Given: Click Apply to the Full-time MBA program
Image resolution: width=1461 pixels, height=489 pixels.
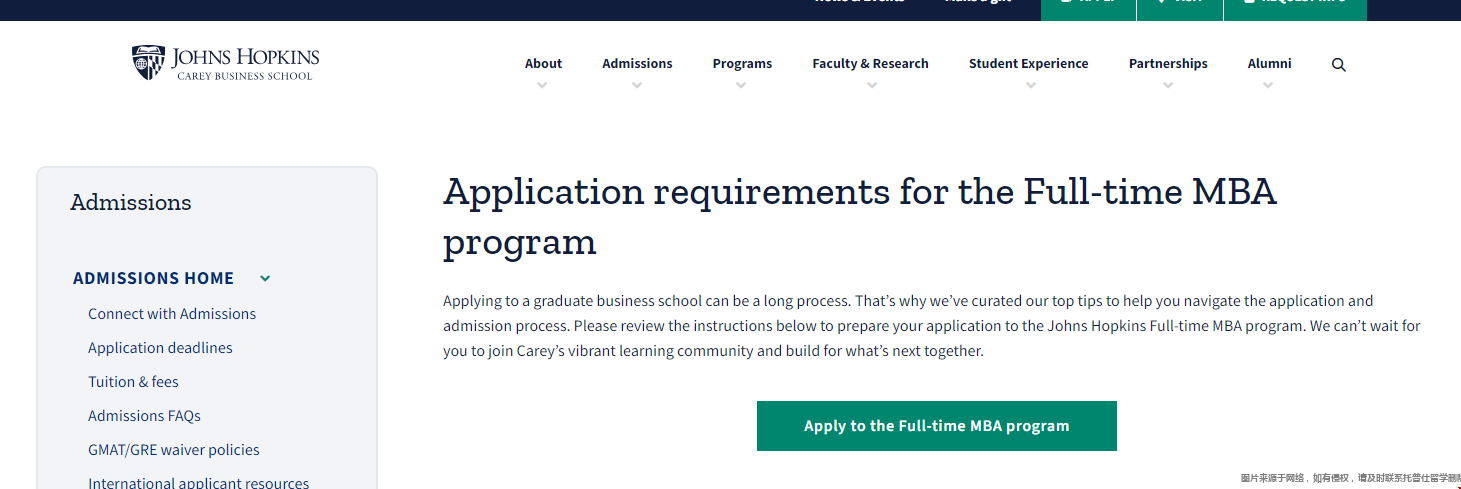Looking at the screenshot, I should click(x=936, y=426).
